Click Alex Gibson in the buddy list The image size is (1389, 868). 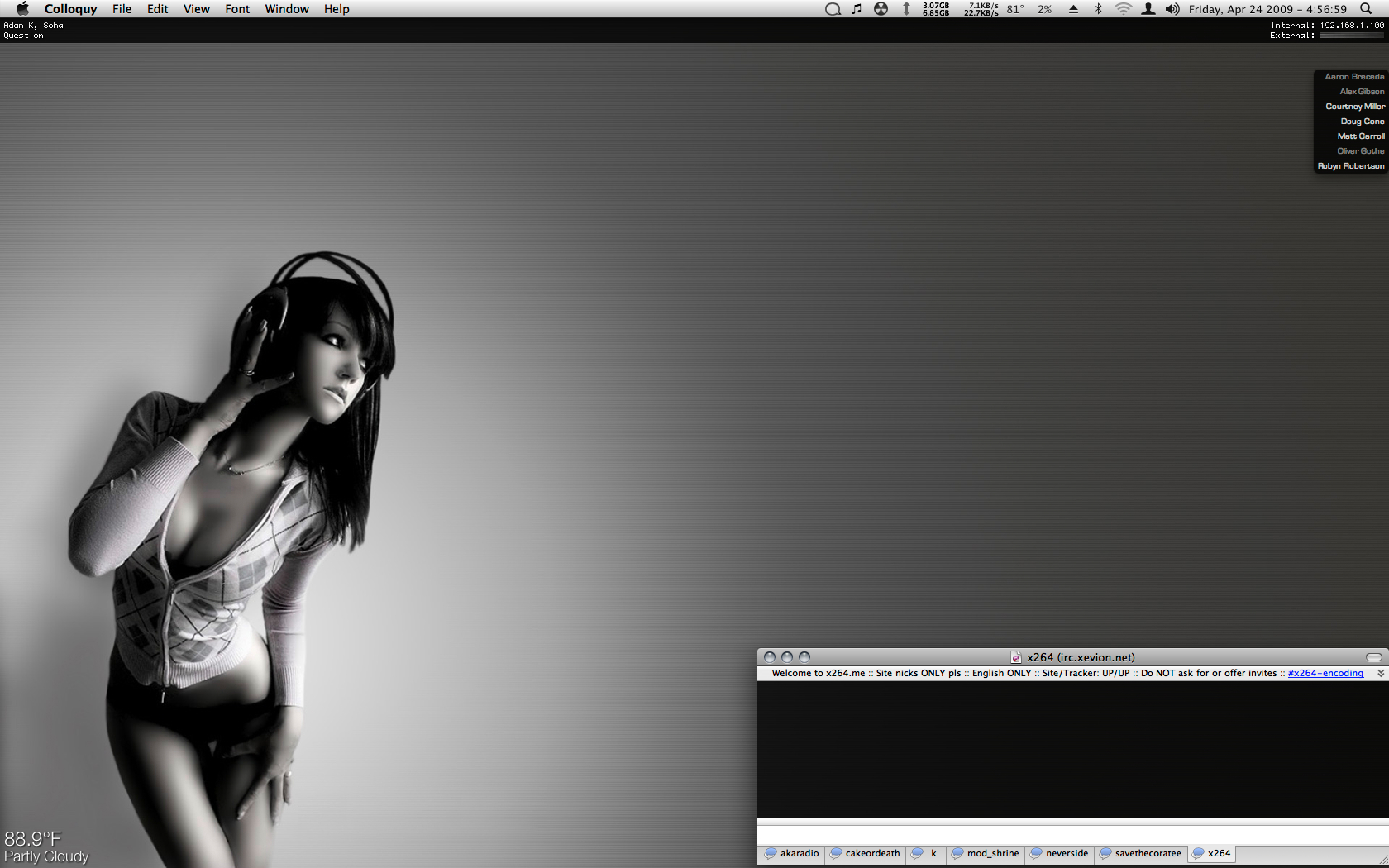pyautogui.click(x=1362, y=92)
